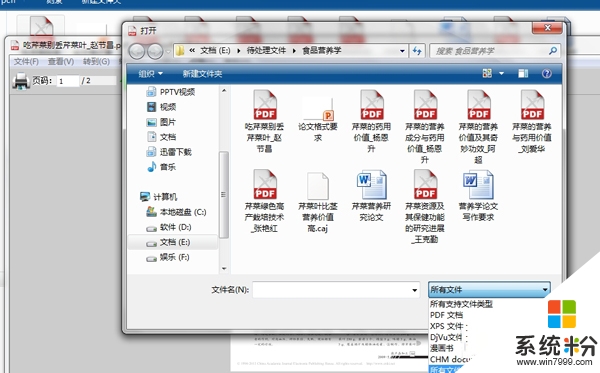Expand view options dropdown arrow
The image size is (600, 373).
click(x=501, y=73)
